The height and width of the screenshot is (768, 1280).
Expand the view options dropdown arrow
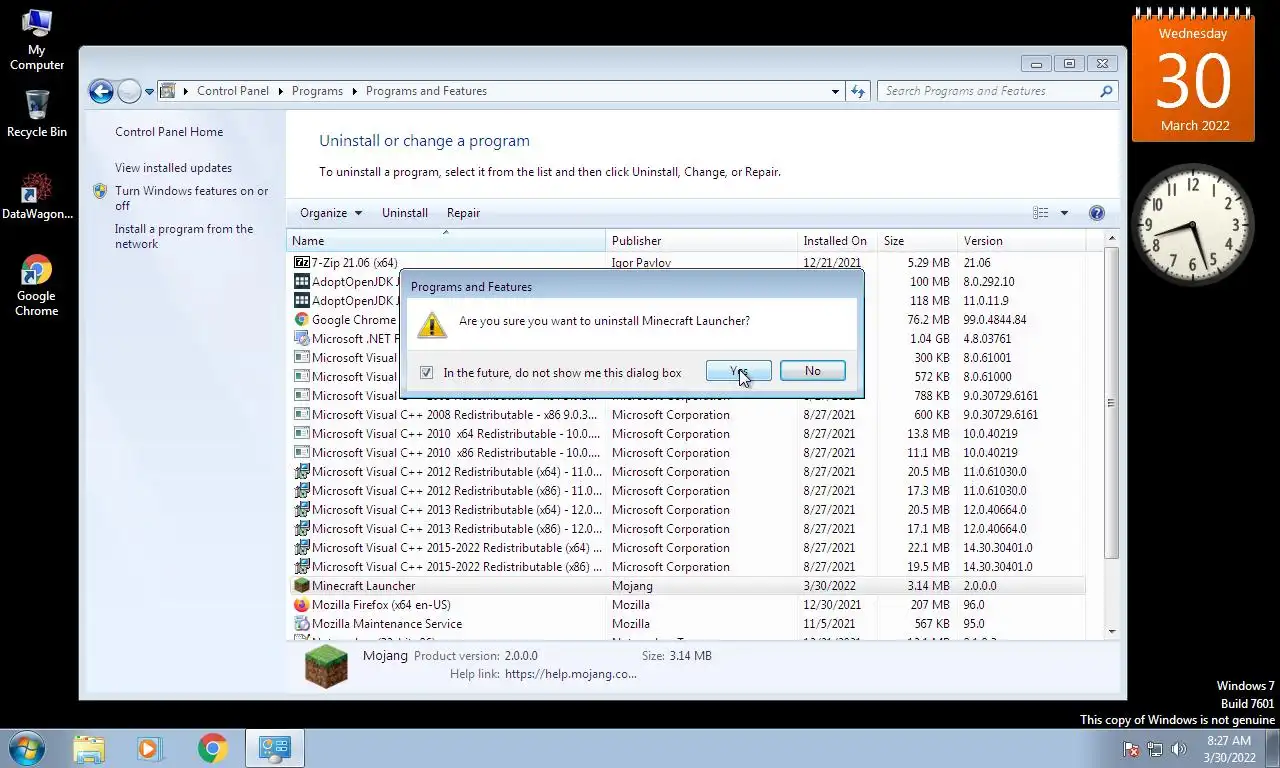[x=1064, y=213]
